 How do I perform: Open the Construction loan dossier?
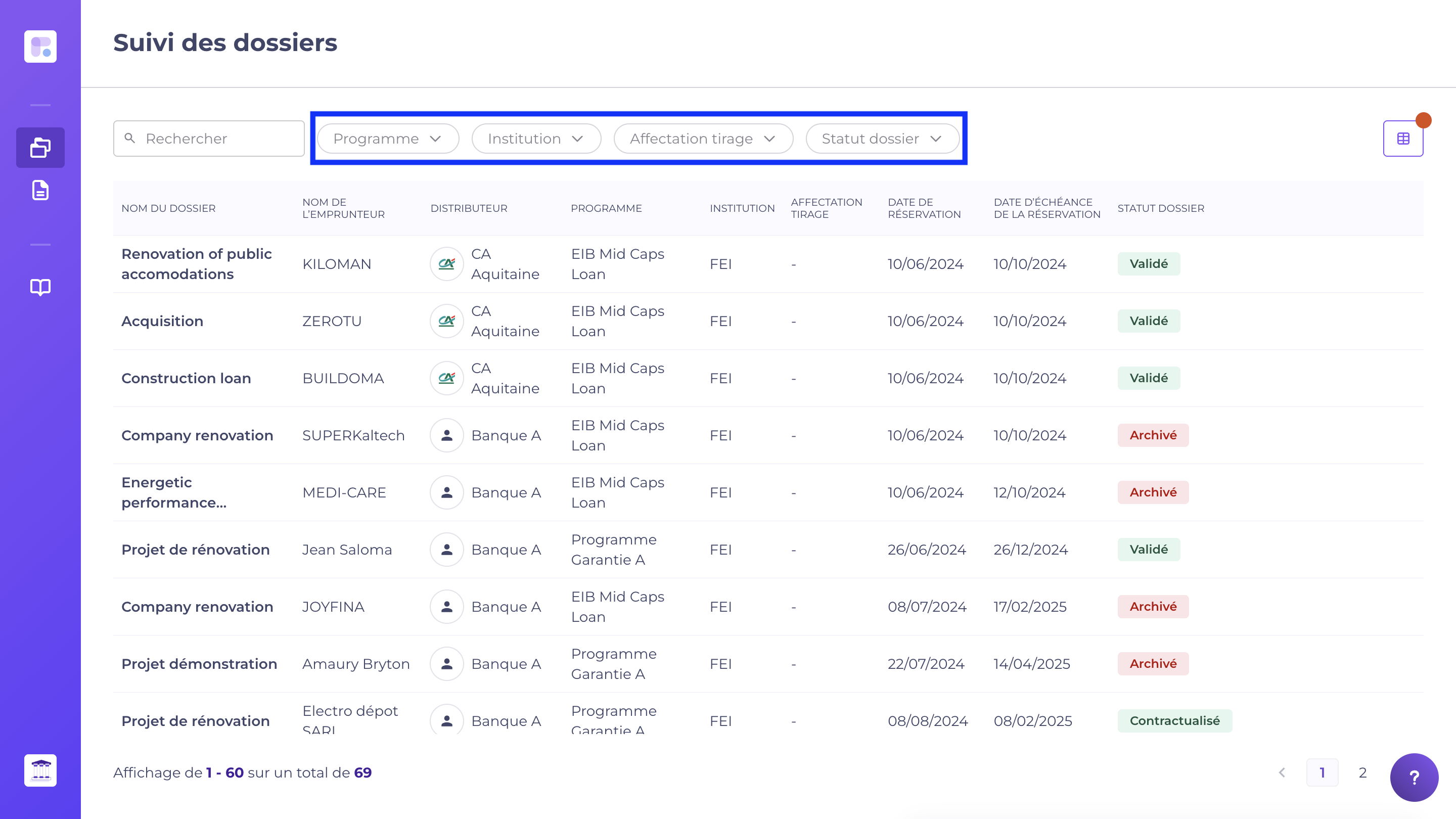click(x=186, y=378)
